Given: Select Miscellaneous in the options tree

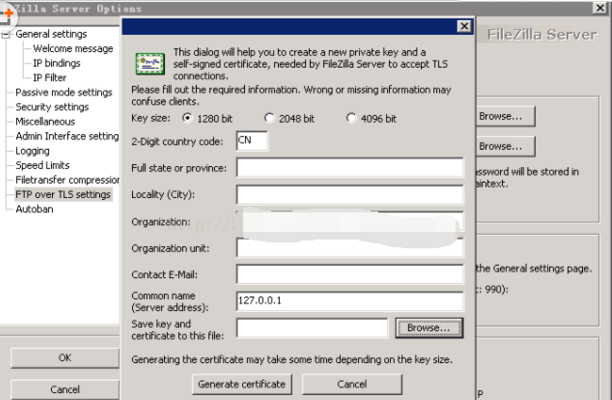Looking at the screenshot, I should pos(45,122).
